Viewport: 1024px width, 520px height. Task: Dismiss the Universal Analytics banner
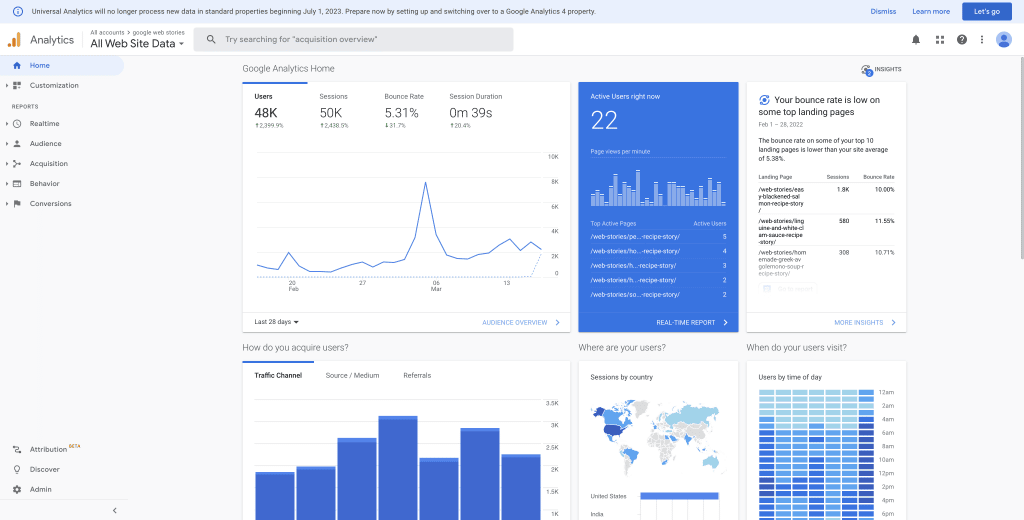(883, 12)
